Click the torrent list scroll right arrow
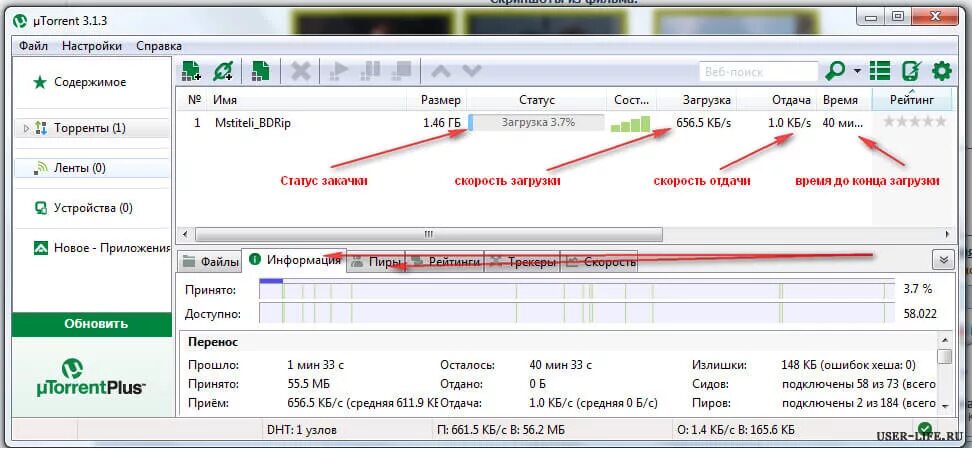Image resolution: width=972 pixels, height=449 pixels. [x=947, y=235]
